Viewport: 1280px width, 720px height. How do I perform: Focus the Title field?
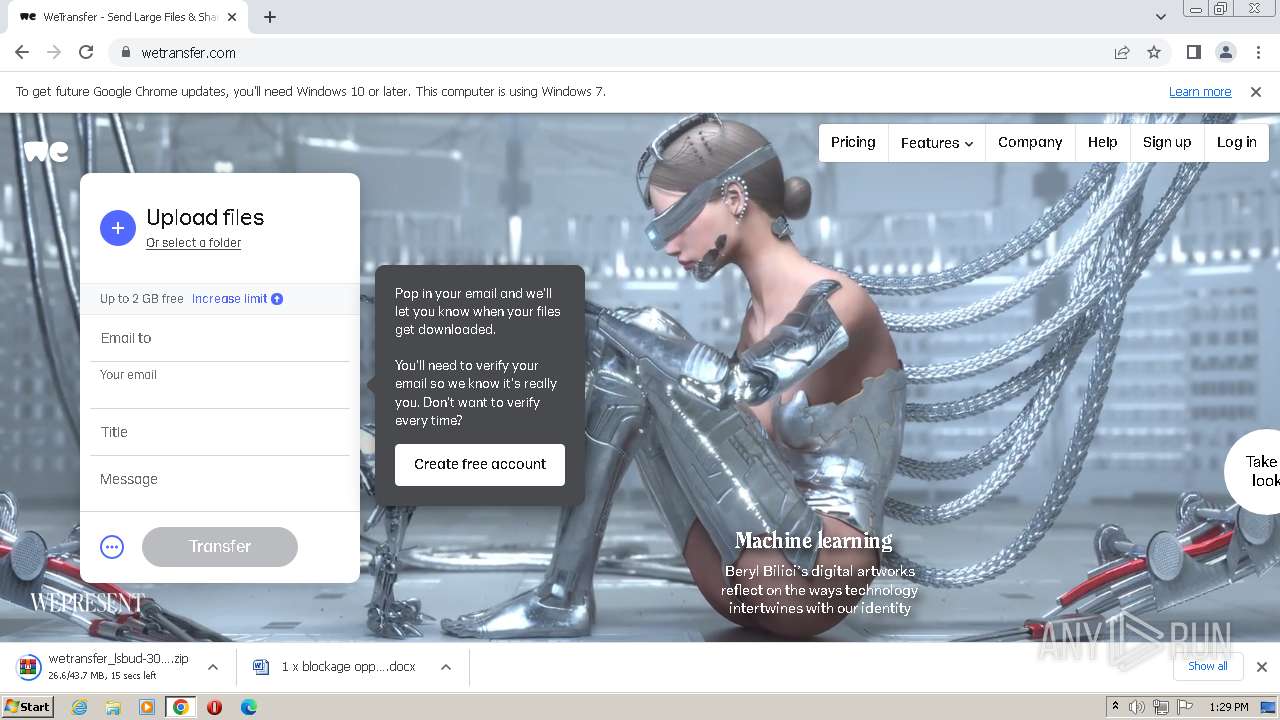click(x=220, y=432)
